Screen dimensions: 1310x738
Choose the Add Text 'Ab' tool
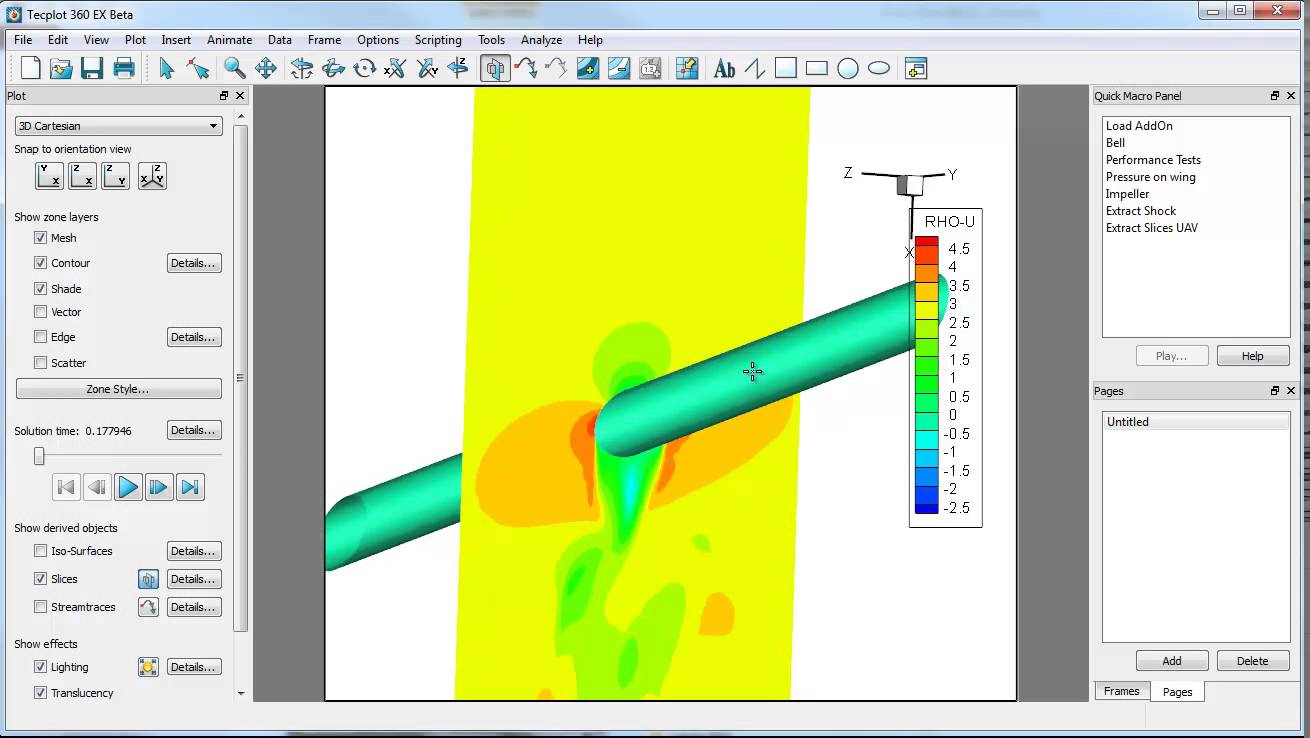click(724, 68)
